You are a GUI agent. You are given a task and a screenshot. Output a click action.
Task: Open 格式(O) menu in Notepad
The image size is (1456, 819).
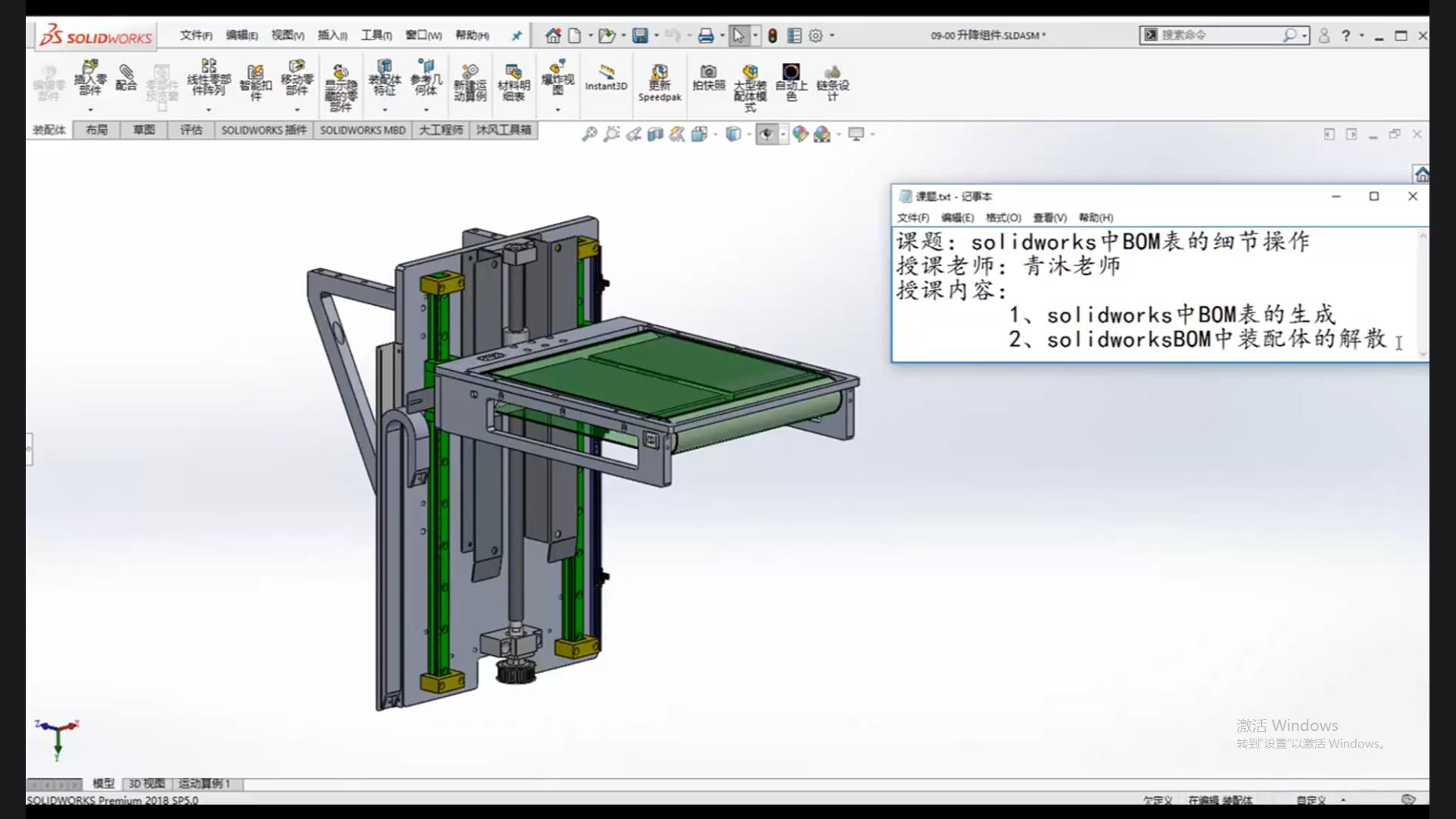(1003, 218)
